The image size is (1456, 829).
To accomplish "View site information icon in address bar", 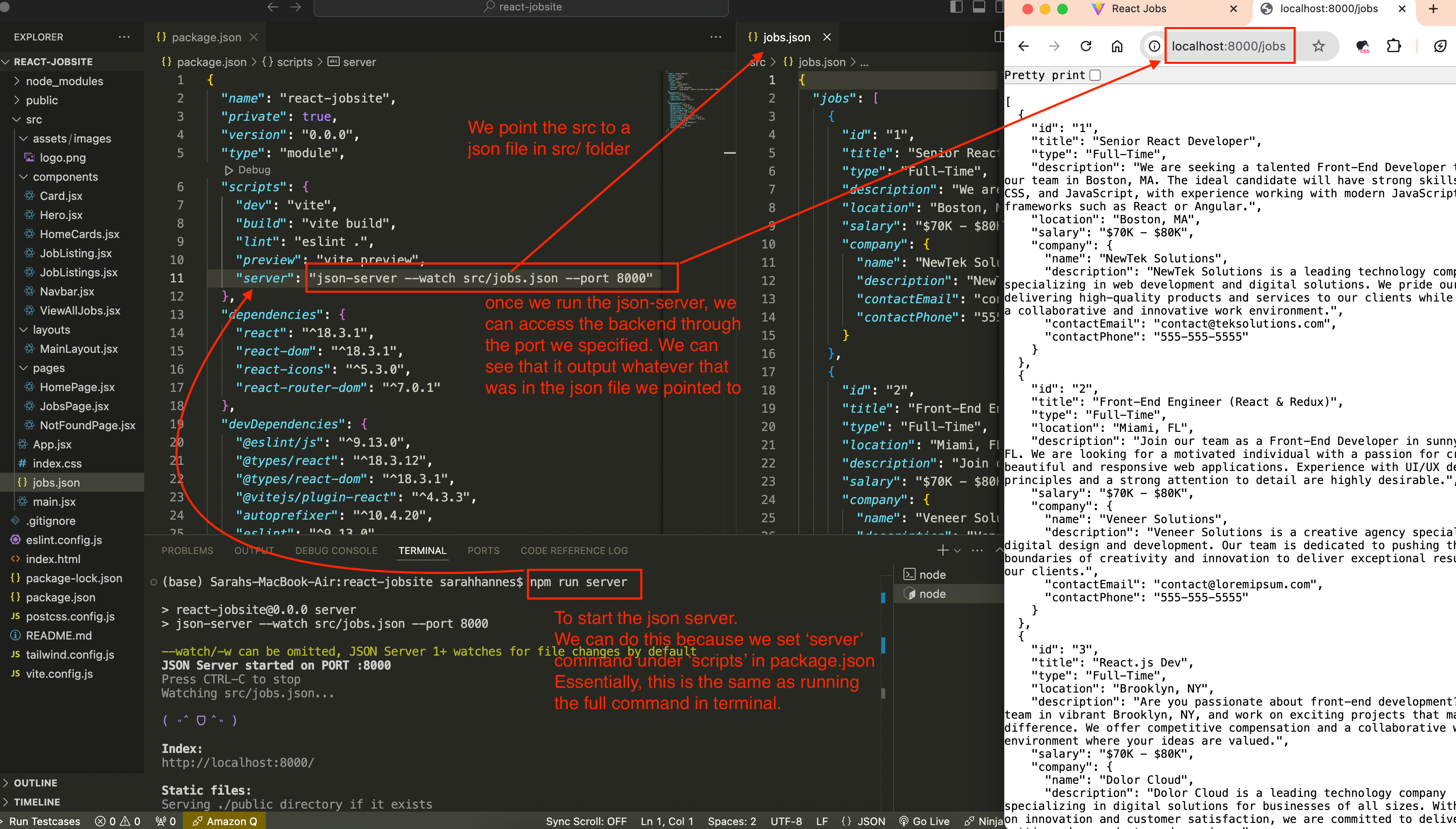I will (1154, 46).
